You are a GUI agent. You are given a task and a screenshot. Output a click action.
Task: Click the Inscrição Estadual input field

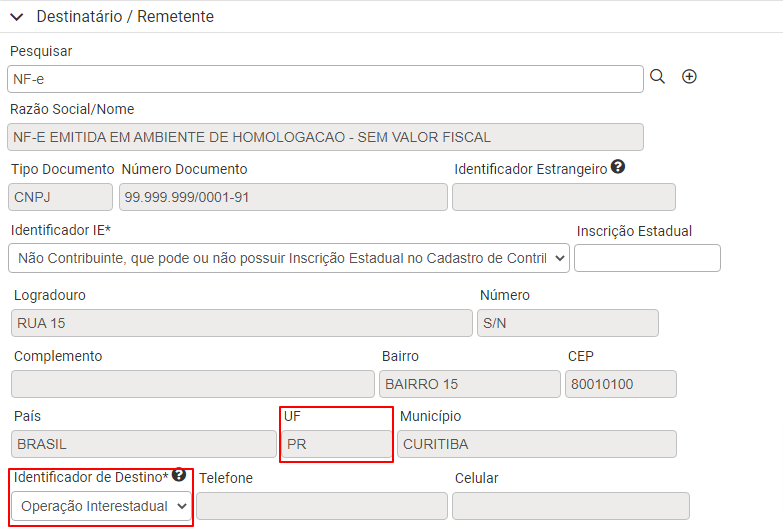click(647, 258)
